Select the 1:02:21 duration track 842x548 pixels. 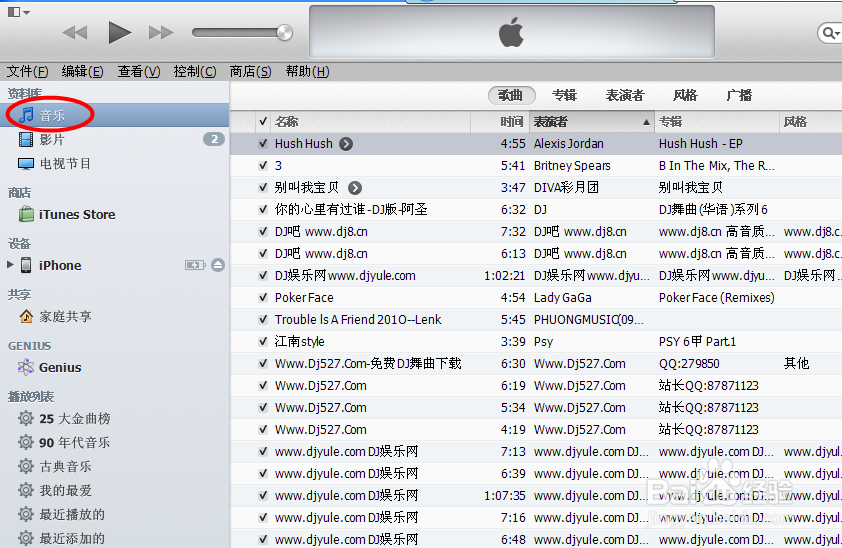click(x=504, y=276)
